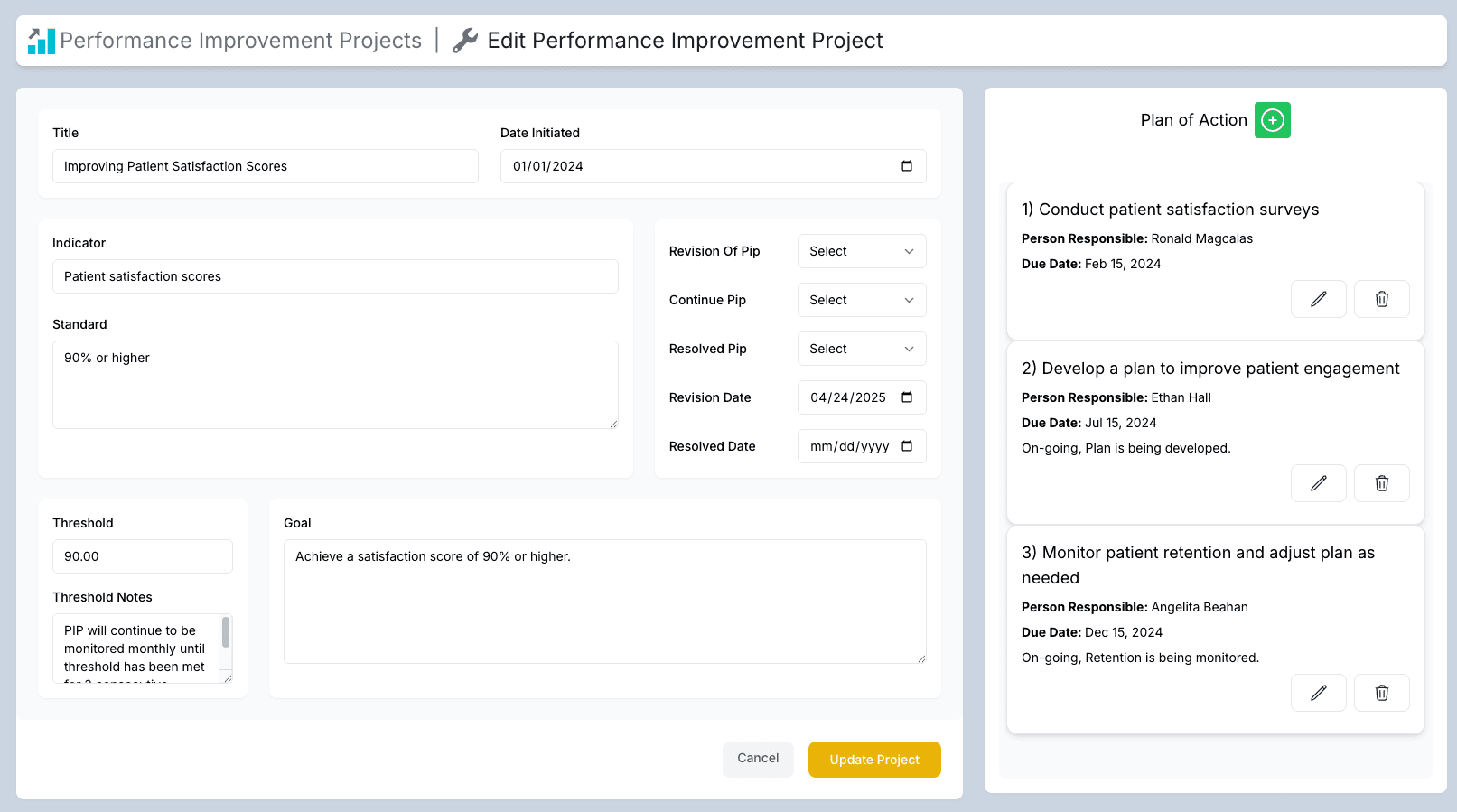Edit the improve patient engagement action
The width and height of the screenshot is (1457, 812).
tap(1318, 483)
